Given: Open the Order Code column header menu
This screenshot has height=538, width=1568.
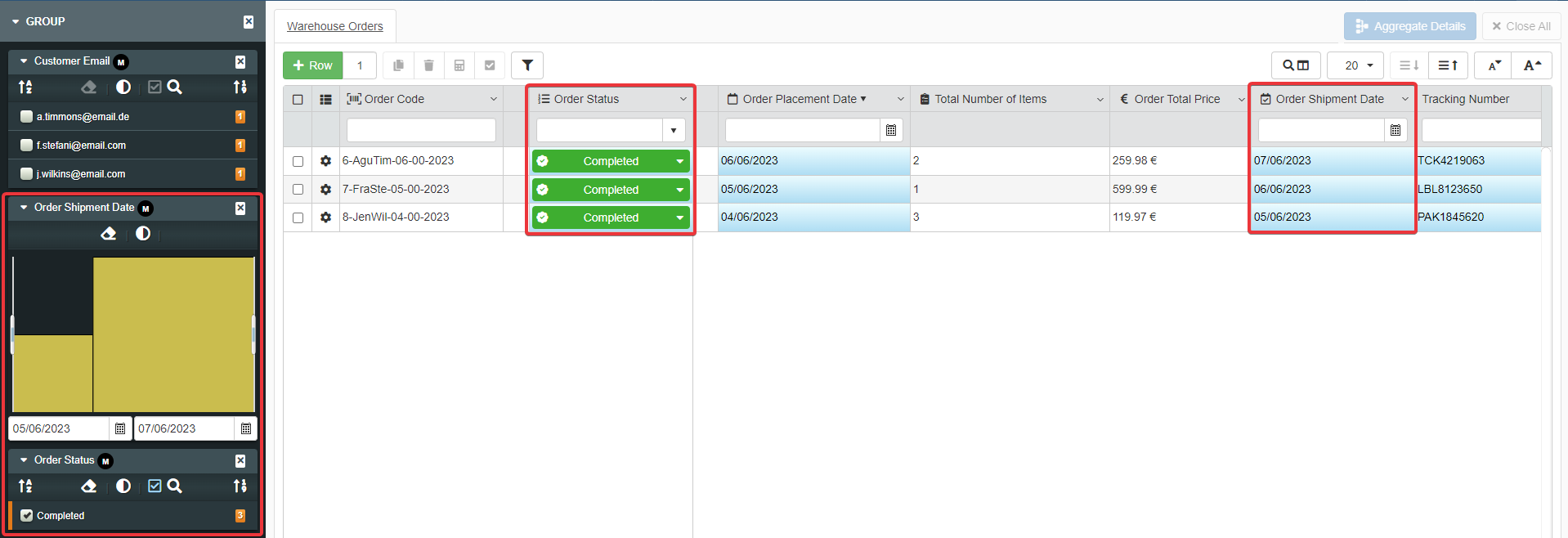Looking at the screenshot, I should (493, 99).
